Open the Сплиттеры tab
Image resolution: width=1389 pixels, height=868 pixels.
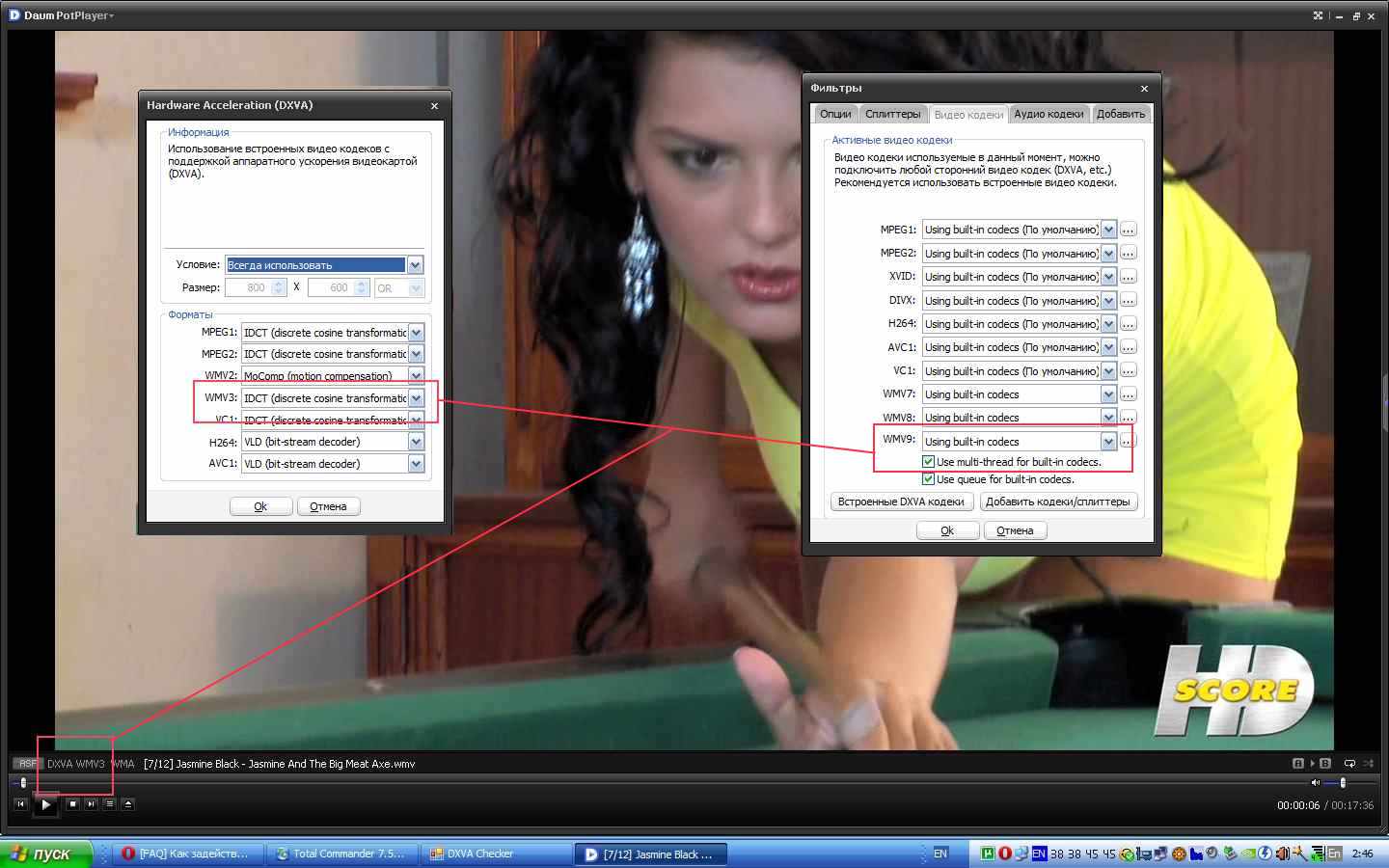click(x=892, y=114)
